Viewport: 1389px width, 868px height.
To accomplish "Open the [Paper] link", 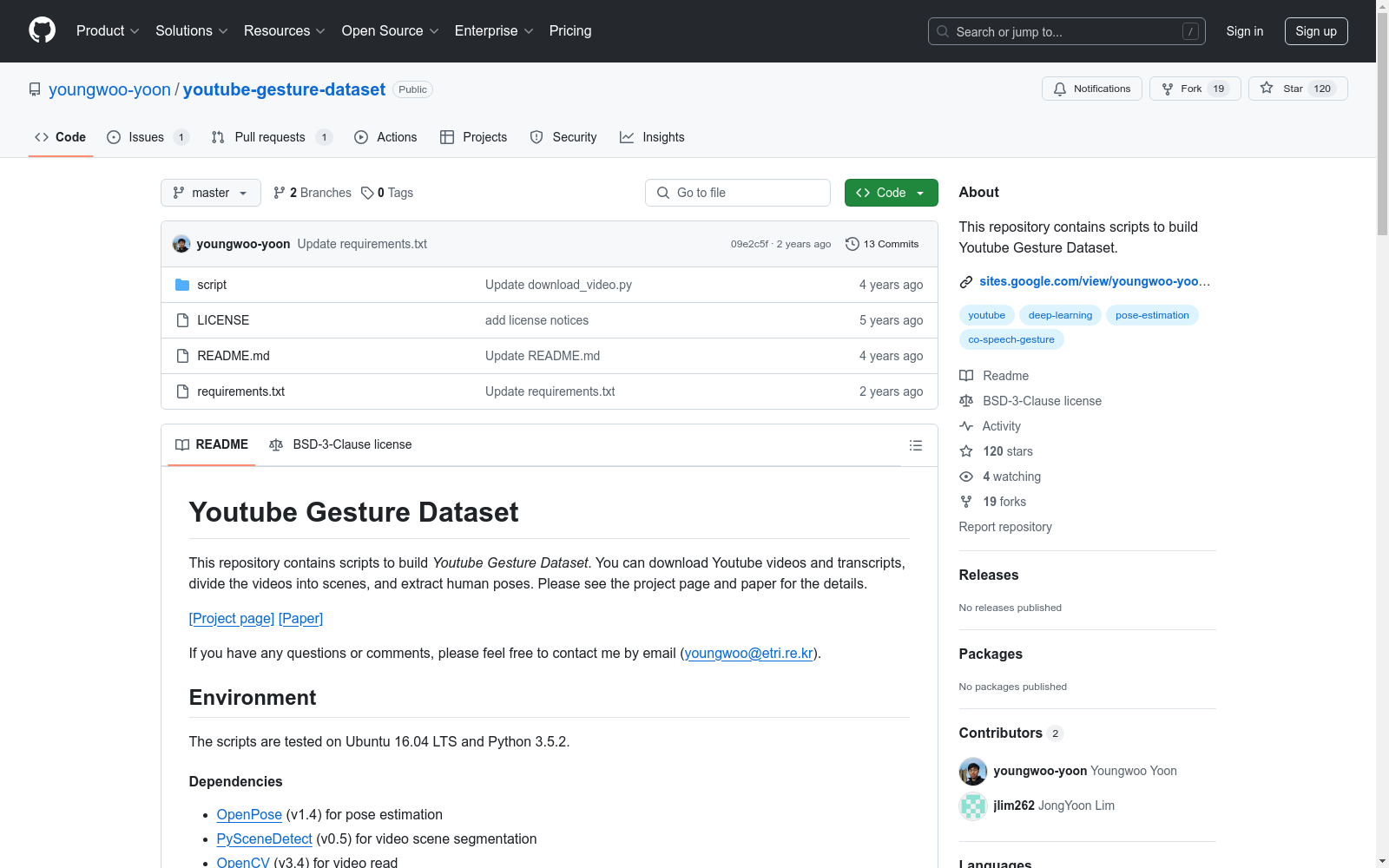I will tap(300, 619).
